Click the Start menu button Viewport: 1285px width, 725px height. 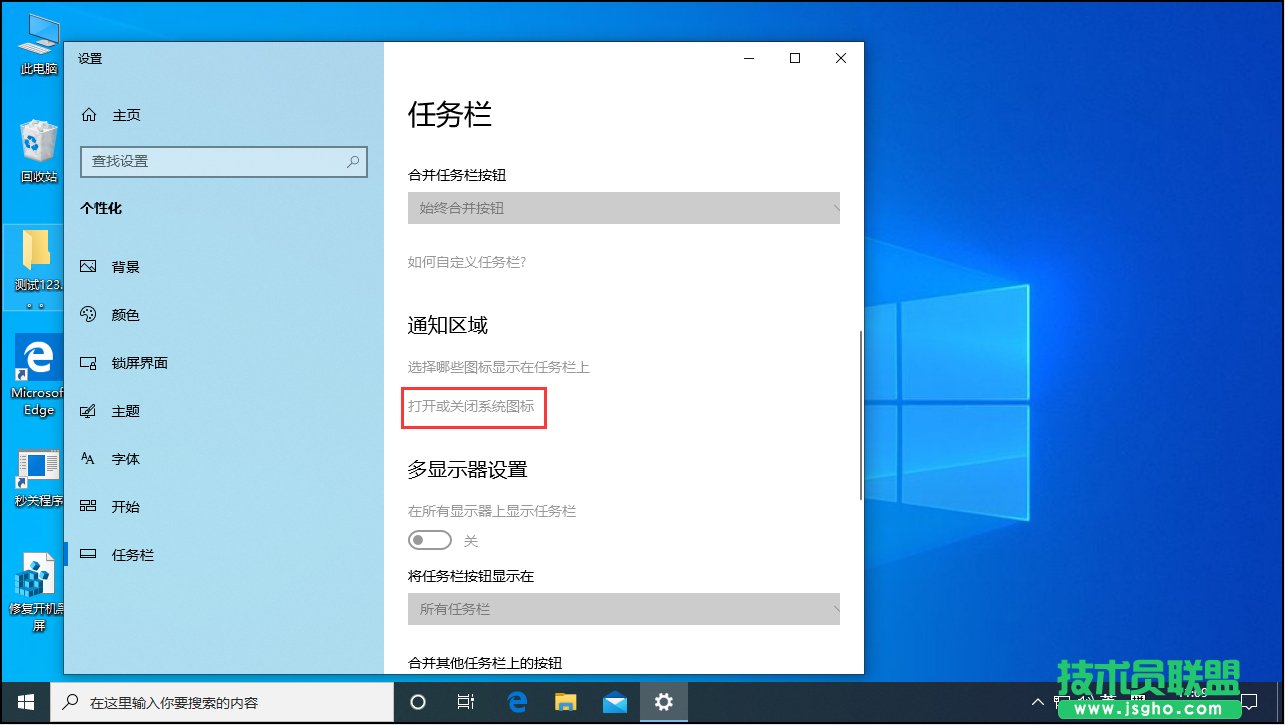coord(23,703)
